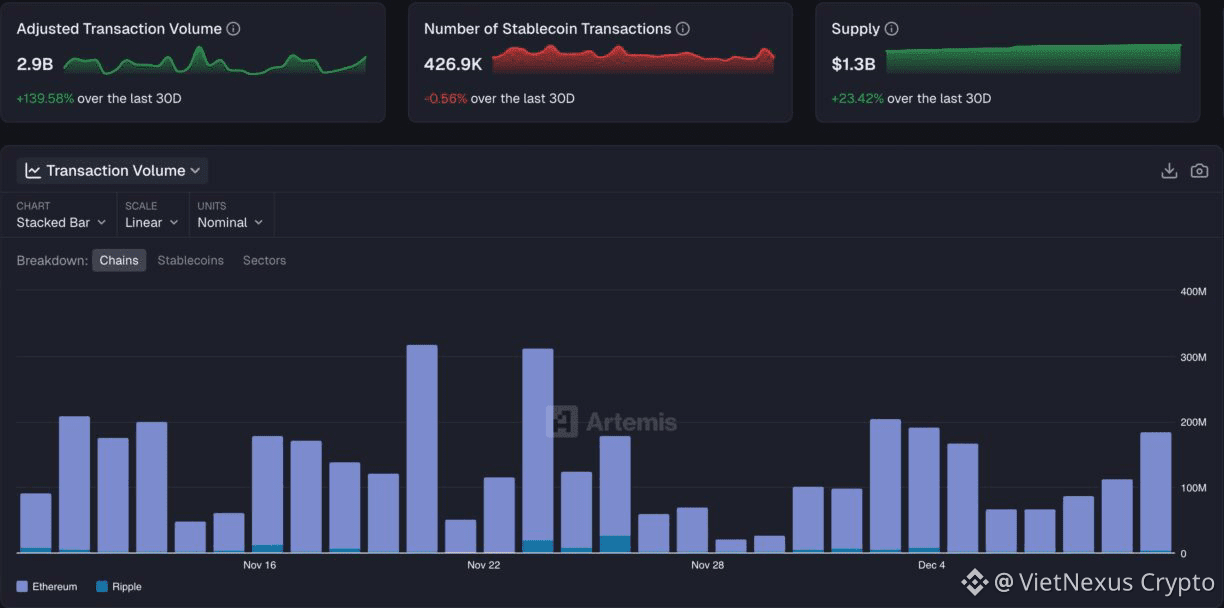Take a chart snapshot with camera icon
Viewport: 1224px width, 608px height.
point(1199,171)
